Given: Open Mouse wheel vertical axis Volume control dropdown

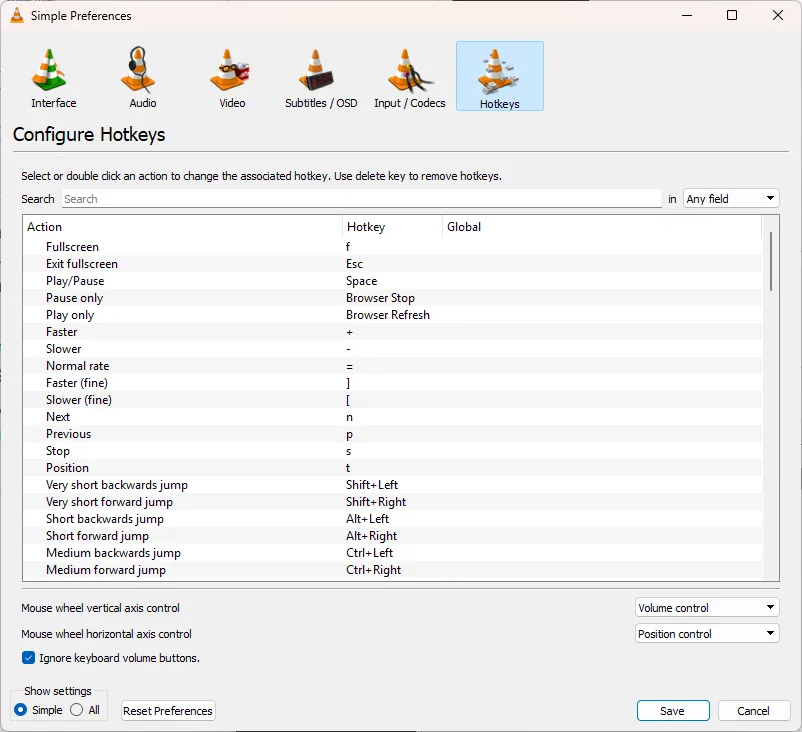Looking at the screenshot, I should pos(707,608).
